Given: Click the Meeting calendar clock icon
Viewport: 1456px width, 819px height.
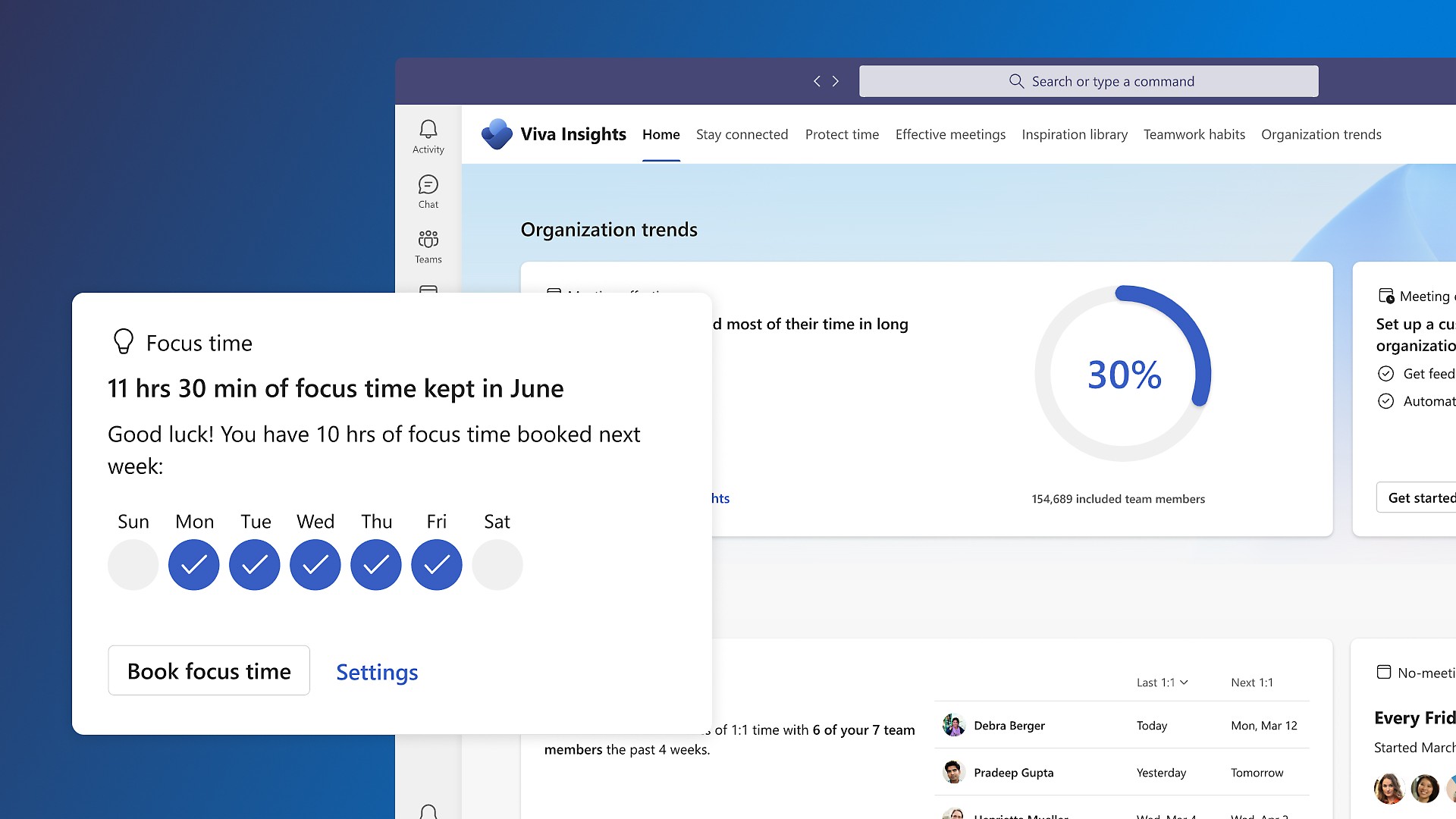Looking at the screenshot, I should coord(1386,296).
